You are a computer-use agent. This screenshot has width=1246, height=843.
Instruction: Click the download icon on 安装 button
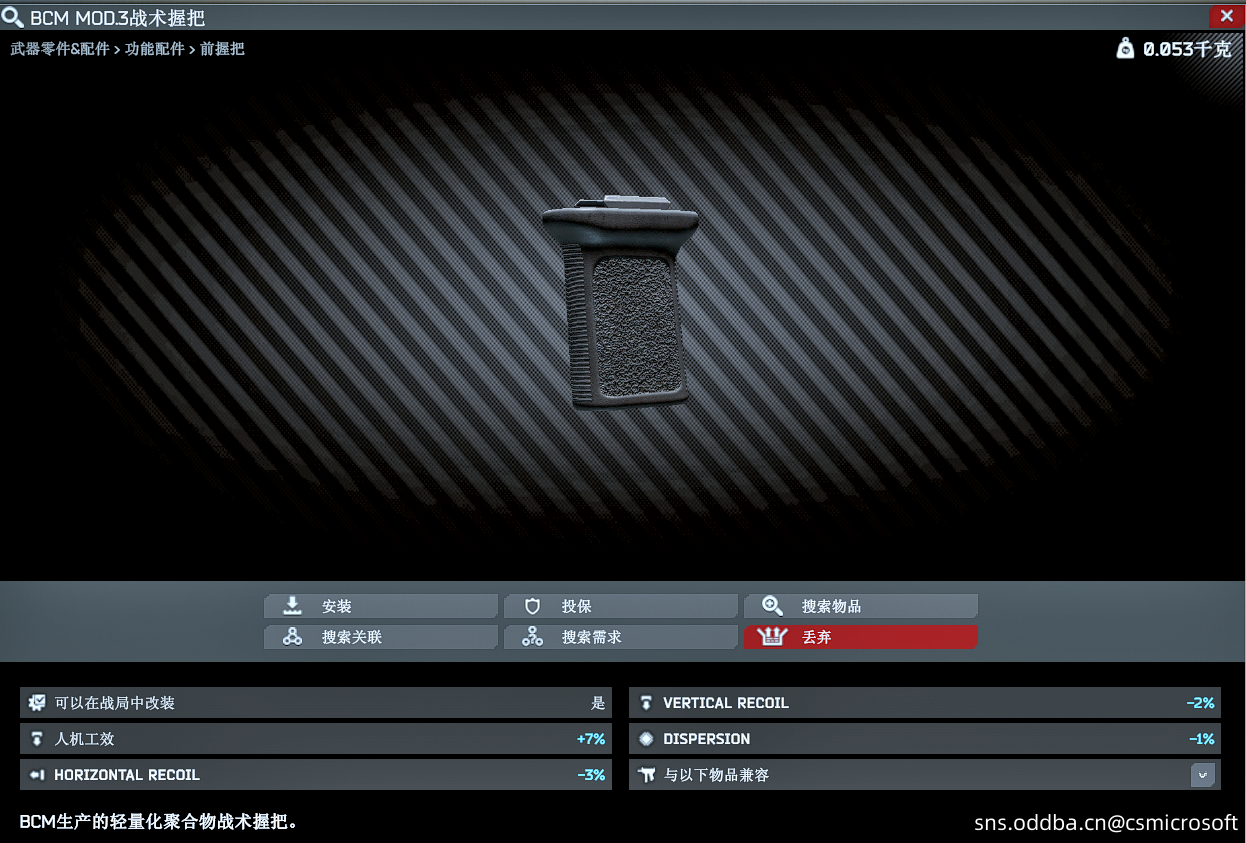(x=292, y=606)
